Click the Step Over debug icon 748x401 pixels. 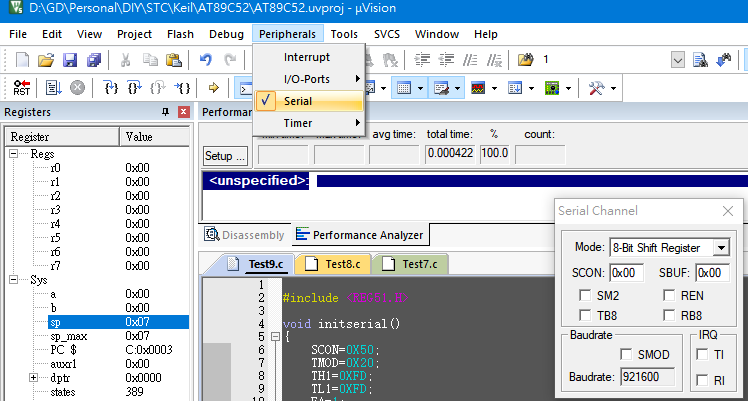coord(134,88)
